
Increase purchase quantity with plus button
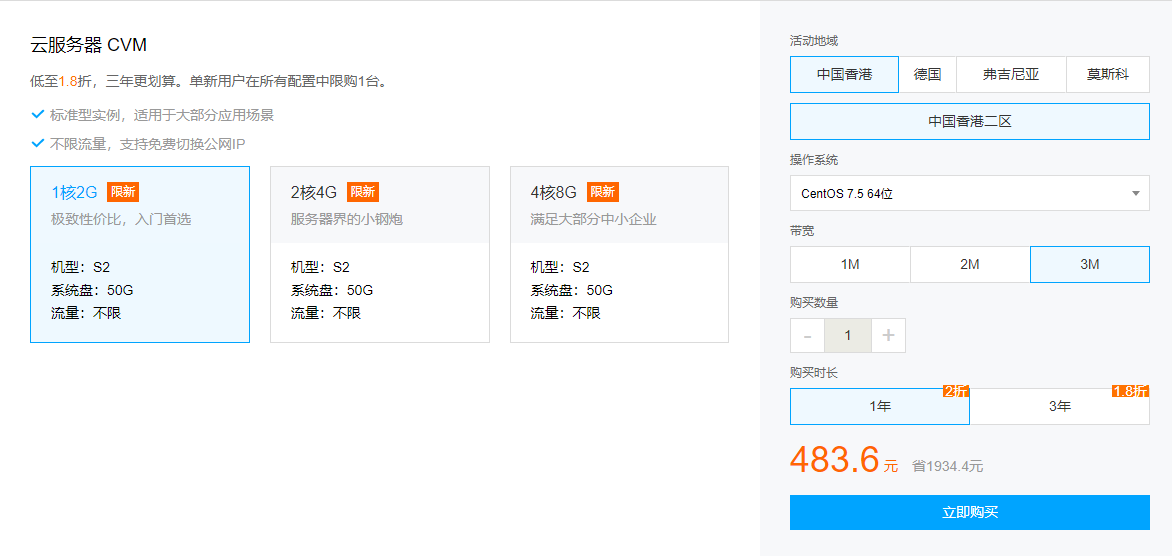(888, 336)
